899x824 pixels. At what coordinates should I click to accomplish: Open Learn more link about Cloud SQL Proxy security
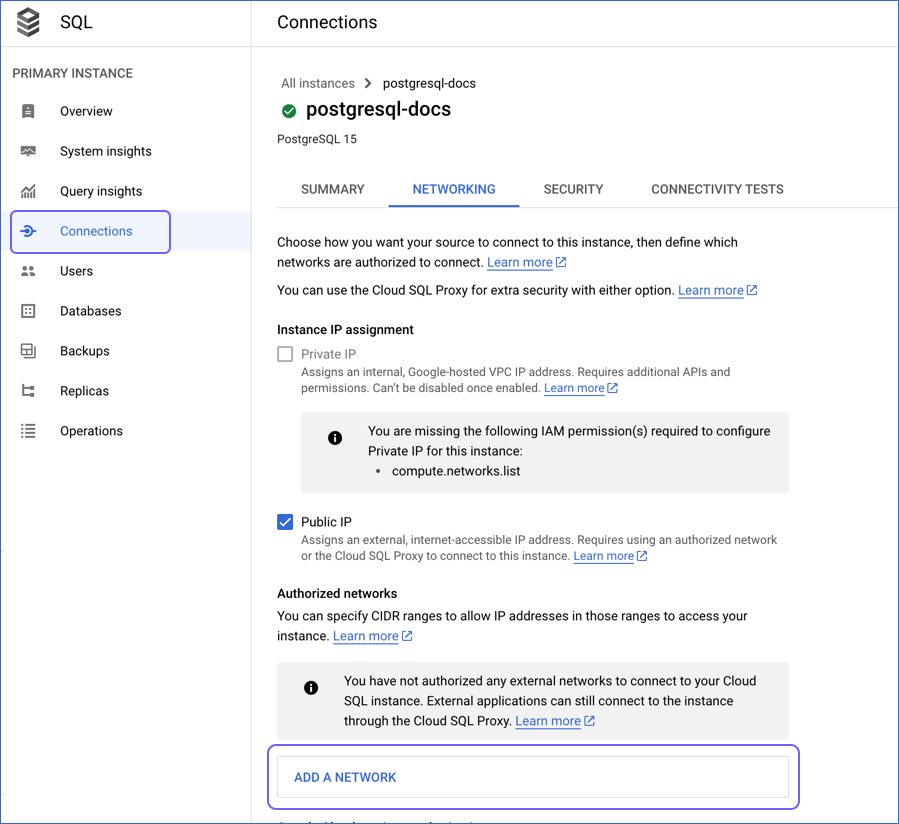pyautogui.click(x=711, y=290)
